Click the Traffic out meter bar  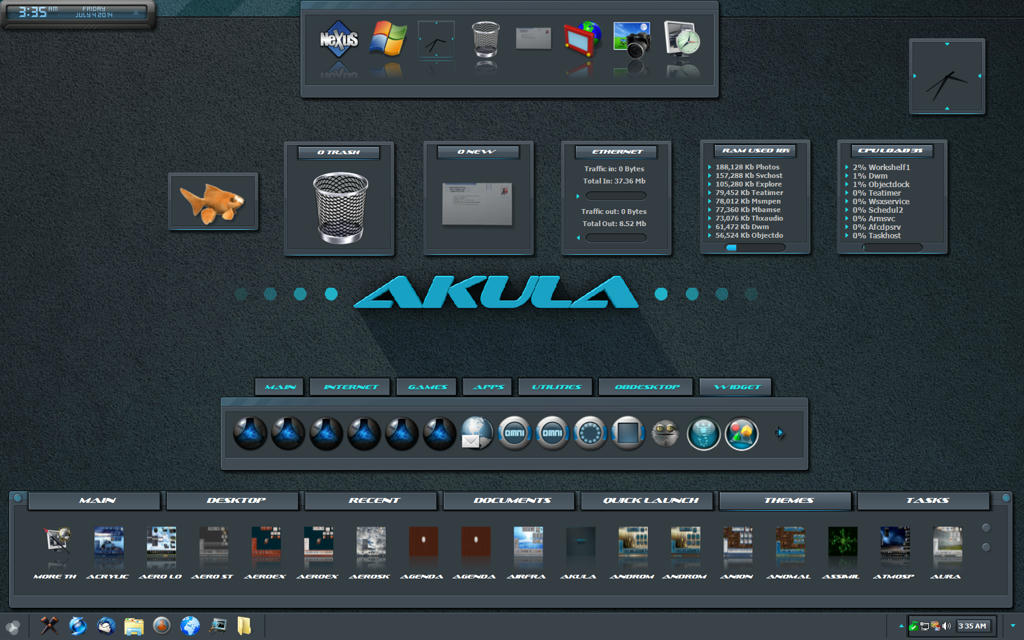point(616,238)
